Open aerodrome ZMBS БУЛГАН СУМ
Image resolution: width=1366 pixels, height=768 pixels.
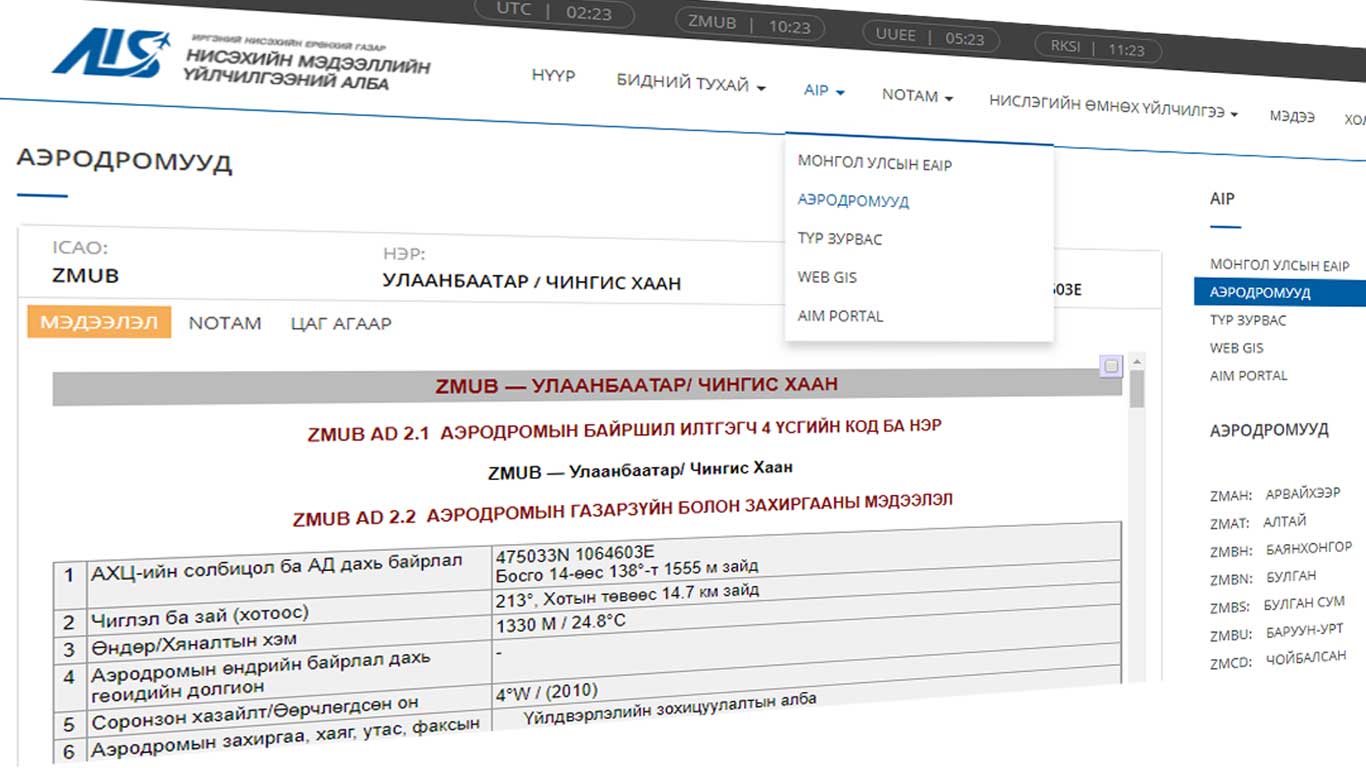click(x=1277, y=604)
